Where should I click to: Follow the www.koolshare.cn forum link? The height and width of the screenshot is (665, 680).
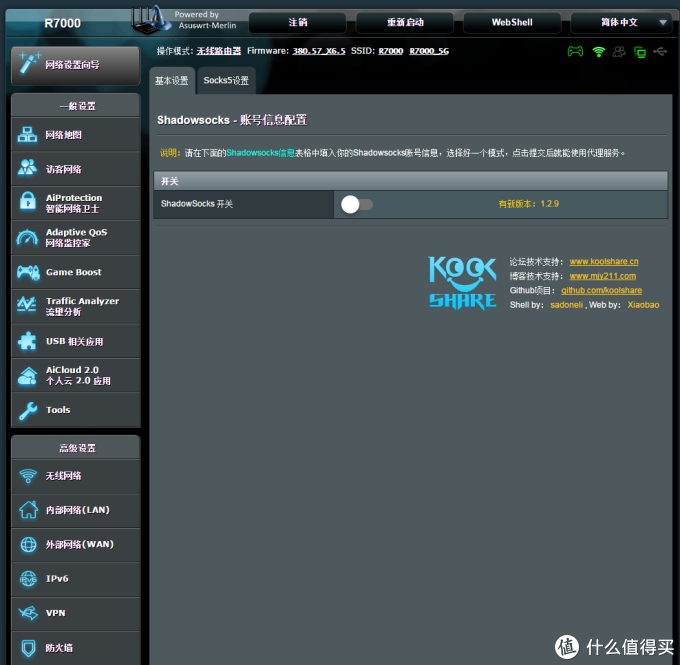click(x=603, y=262)
